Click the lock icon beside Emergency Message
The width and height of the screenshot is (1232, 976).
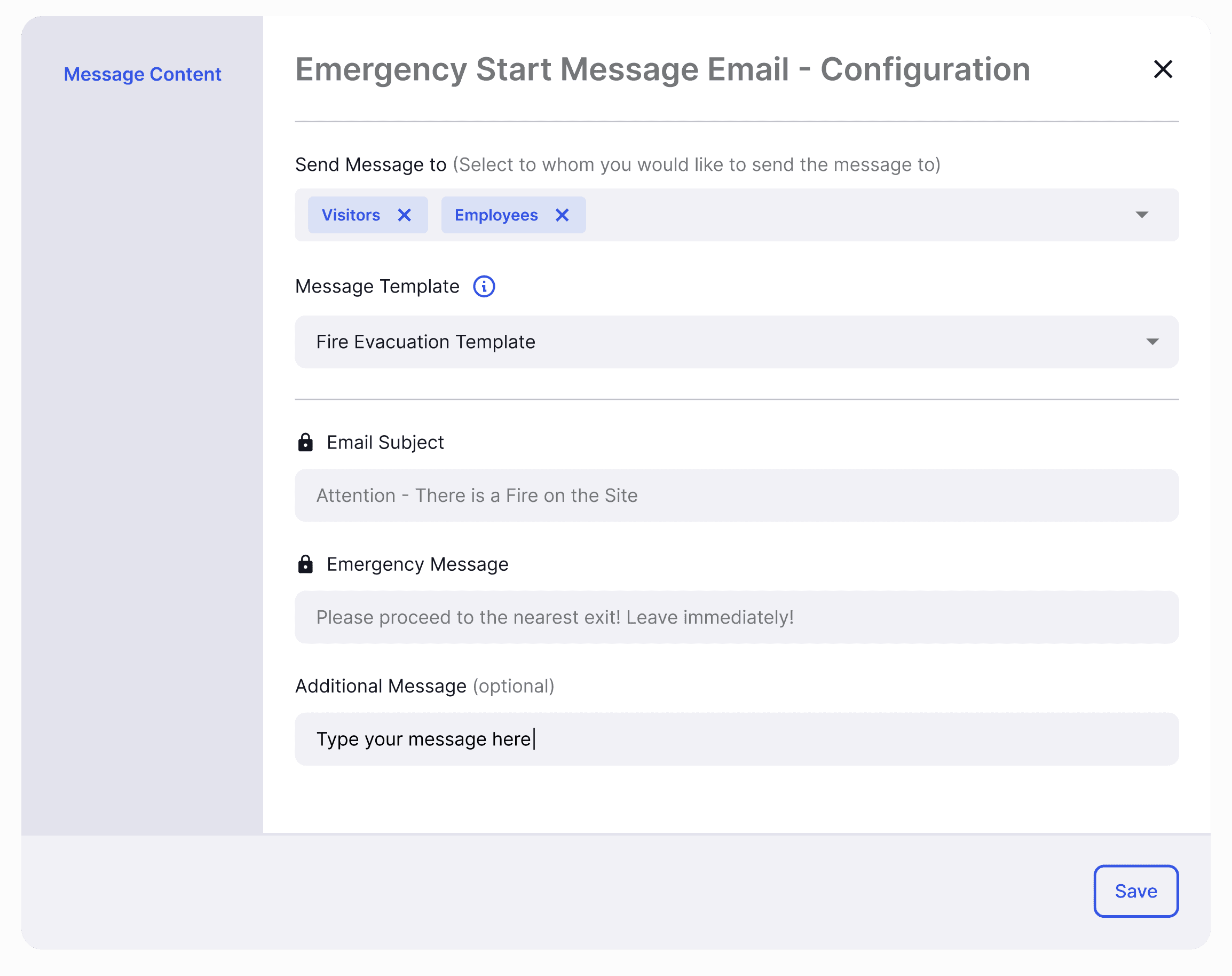click(305, 564)
